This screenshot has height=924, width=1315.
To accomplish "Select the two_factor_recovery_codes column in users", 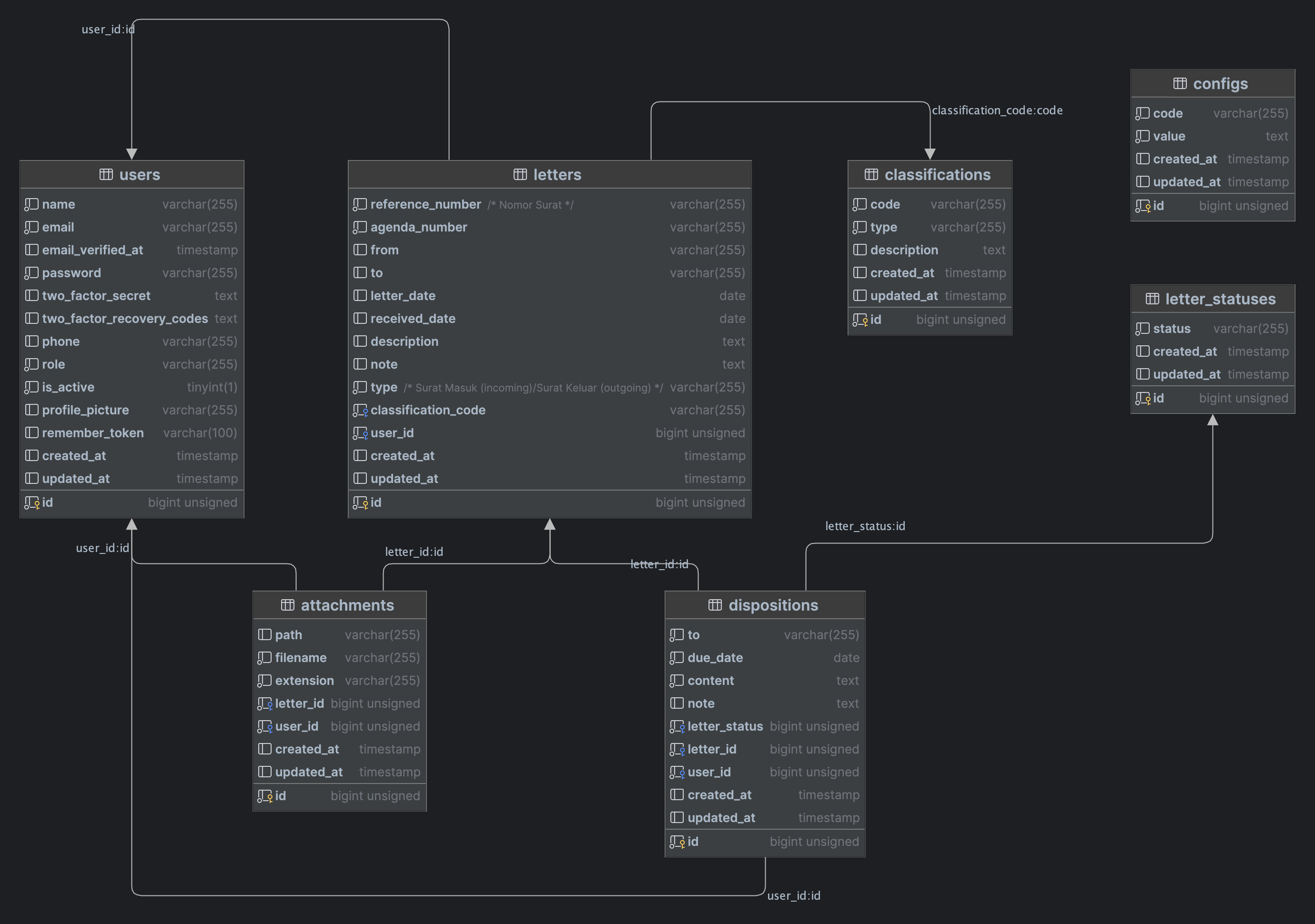I will 124,319.
